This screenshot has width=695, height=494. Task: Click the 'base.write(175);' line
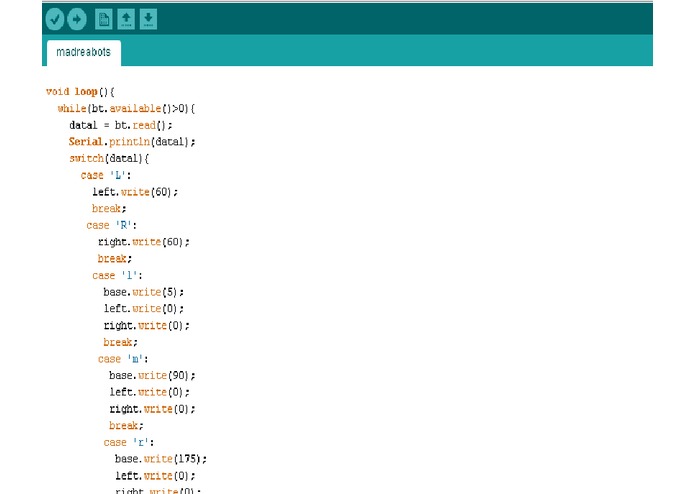click(161, 459)
